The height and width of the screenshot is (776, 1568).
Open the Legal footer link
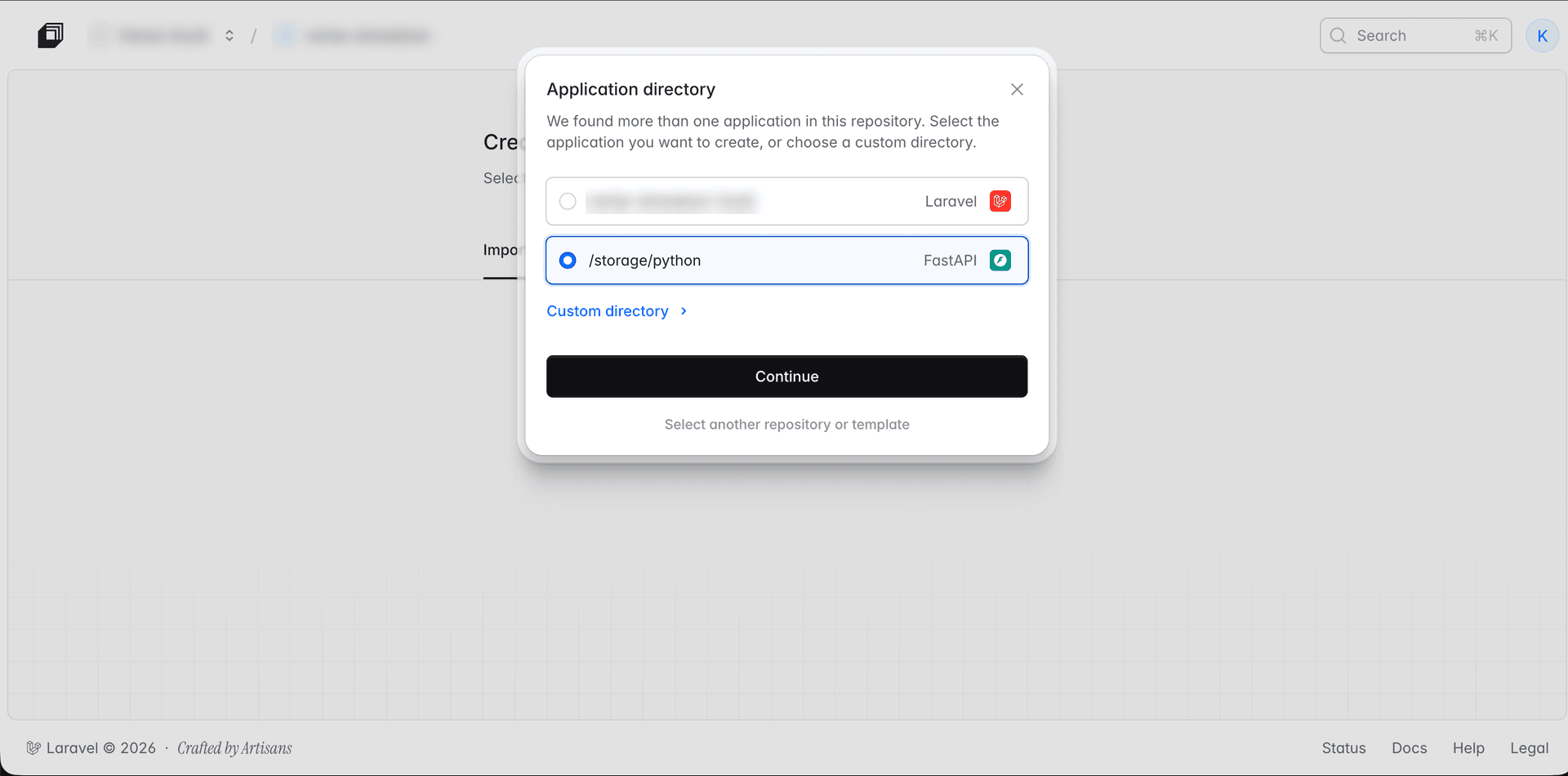pyautogui.click(x=1529, y=748)
